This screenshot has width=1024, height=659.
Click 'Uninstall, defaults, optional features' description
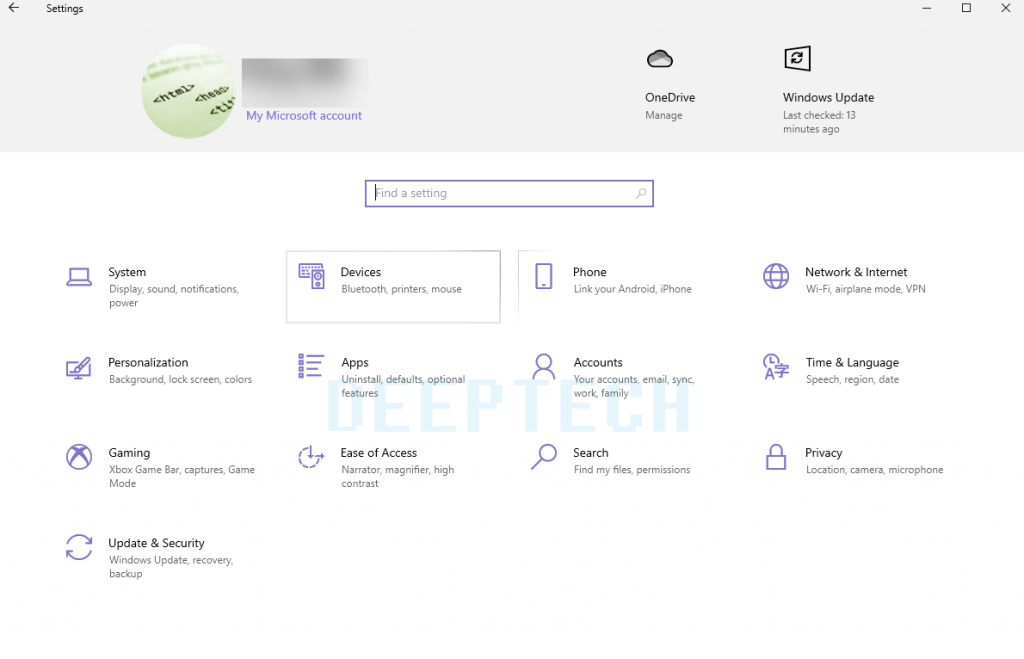(403, 386)
